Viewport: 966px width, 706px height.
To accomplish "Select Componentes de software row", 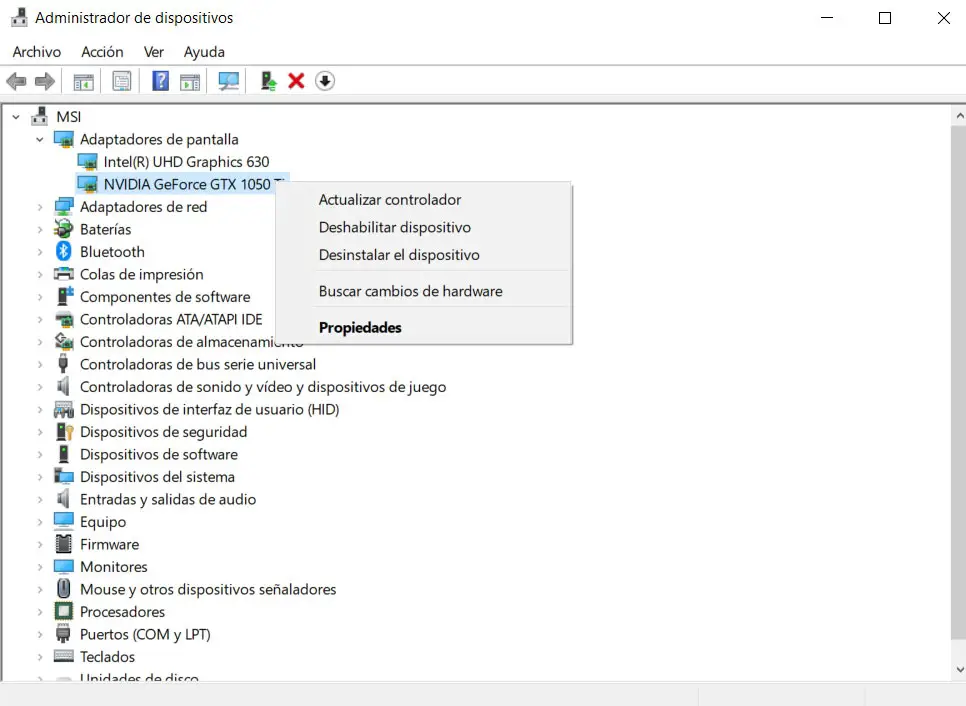I will [x=165, y=297].
